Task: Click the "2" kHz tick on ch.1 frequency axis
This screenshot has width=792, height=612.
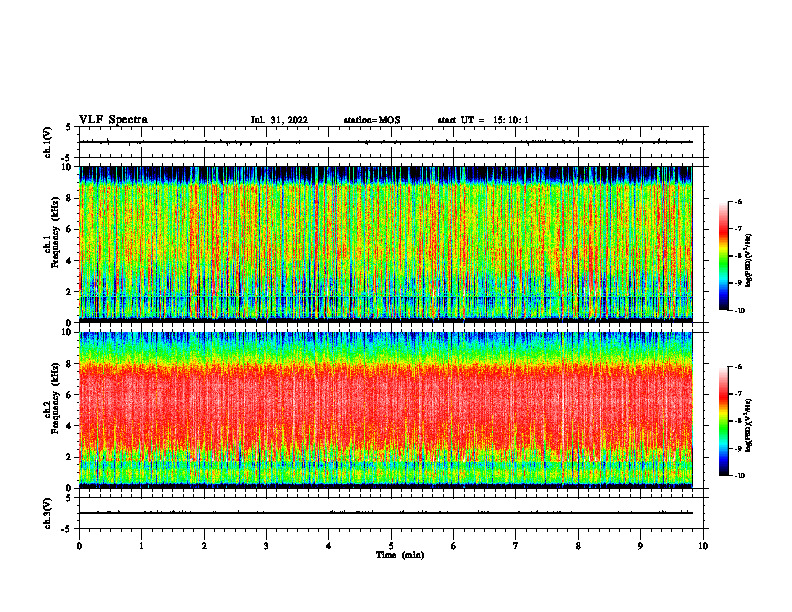Action: (x=70, y=291)
